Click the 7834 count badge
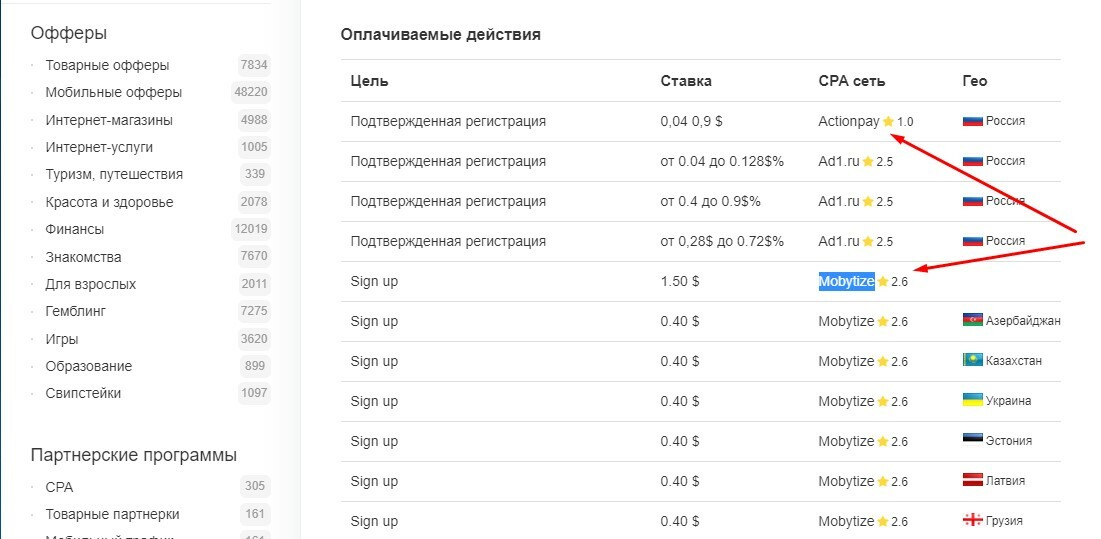The image size is (1101, 539). click(x=254, y=65)
